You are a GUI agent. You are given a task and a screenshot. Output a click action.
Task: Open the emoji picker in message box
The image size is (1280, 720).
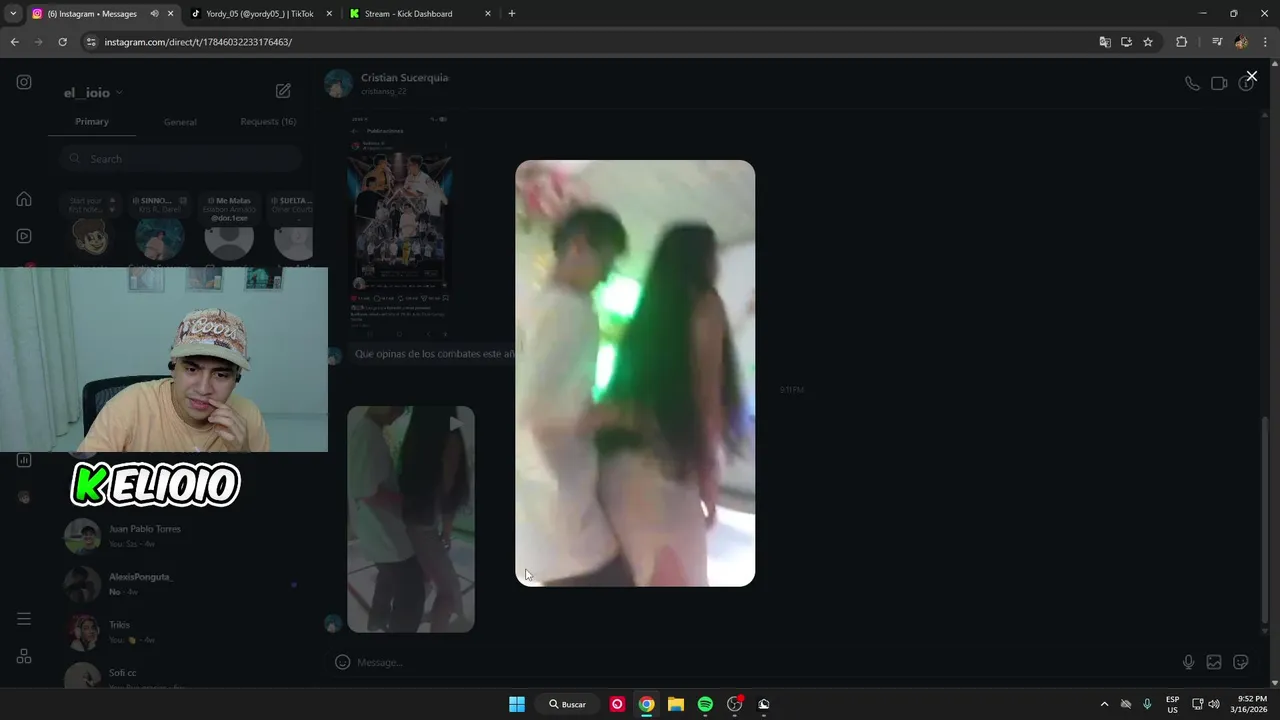point(342,662)
